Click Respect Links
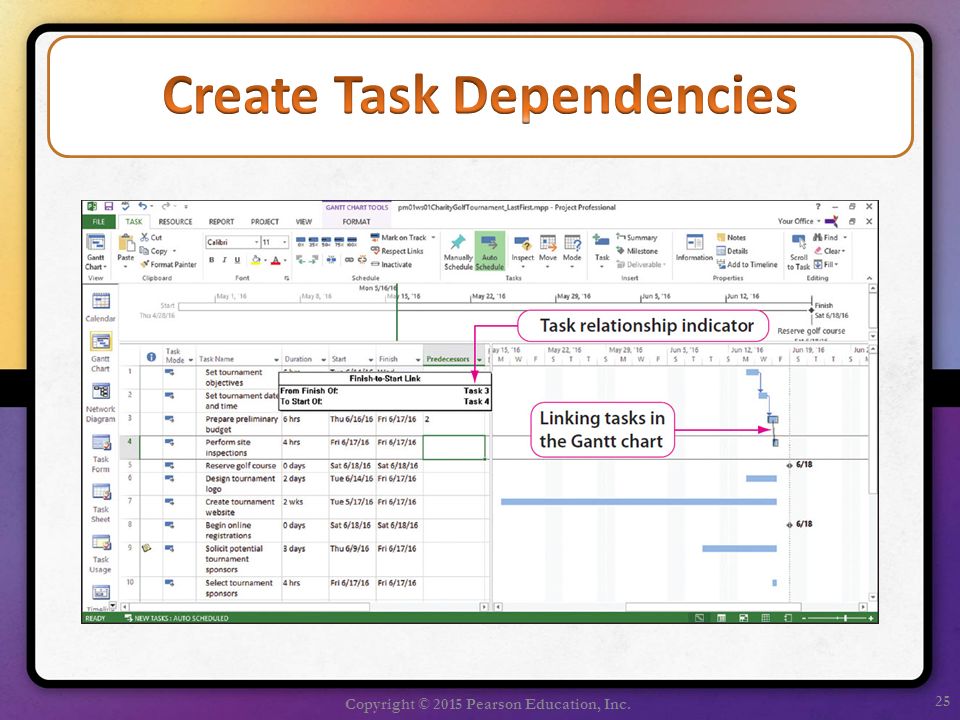960x720 pixels. click(x=397, y=251)
